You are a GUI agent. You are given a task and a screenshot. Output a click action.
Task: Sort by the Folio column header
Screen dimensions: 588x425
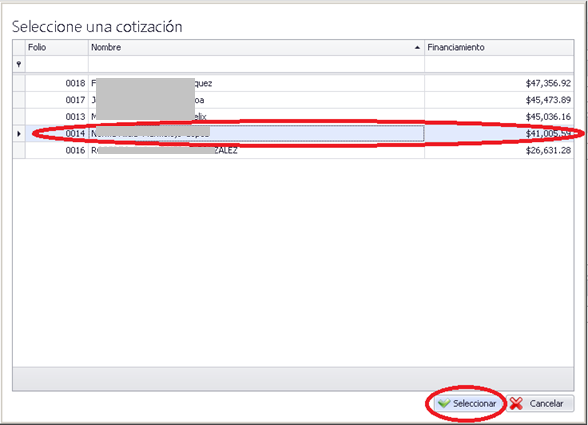point(57,47)
